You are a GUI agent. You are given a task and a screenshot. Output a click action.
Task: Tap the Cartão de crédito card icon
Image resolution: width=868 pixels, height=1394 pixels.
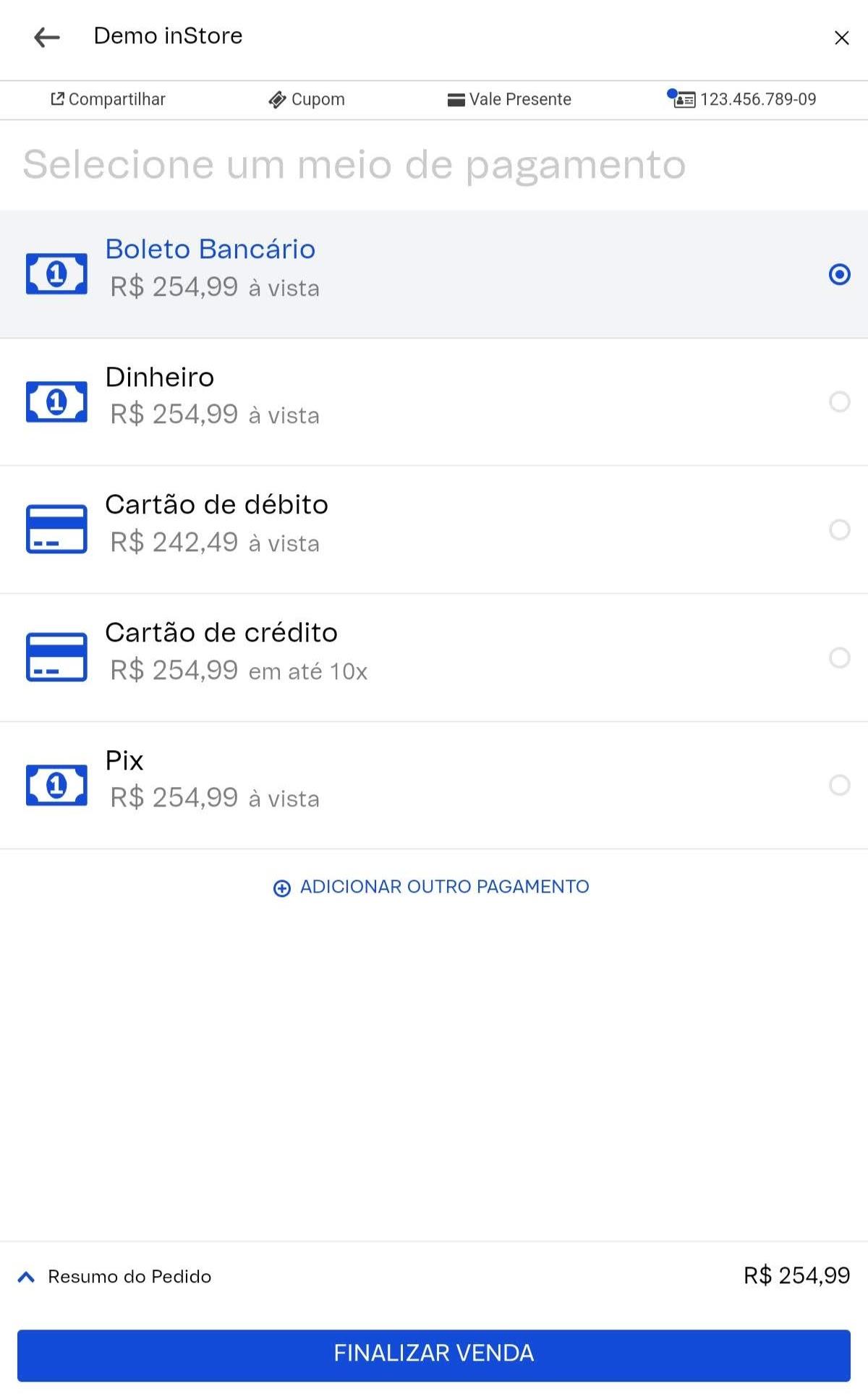[56, 657]
